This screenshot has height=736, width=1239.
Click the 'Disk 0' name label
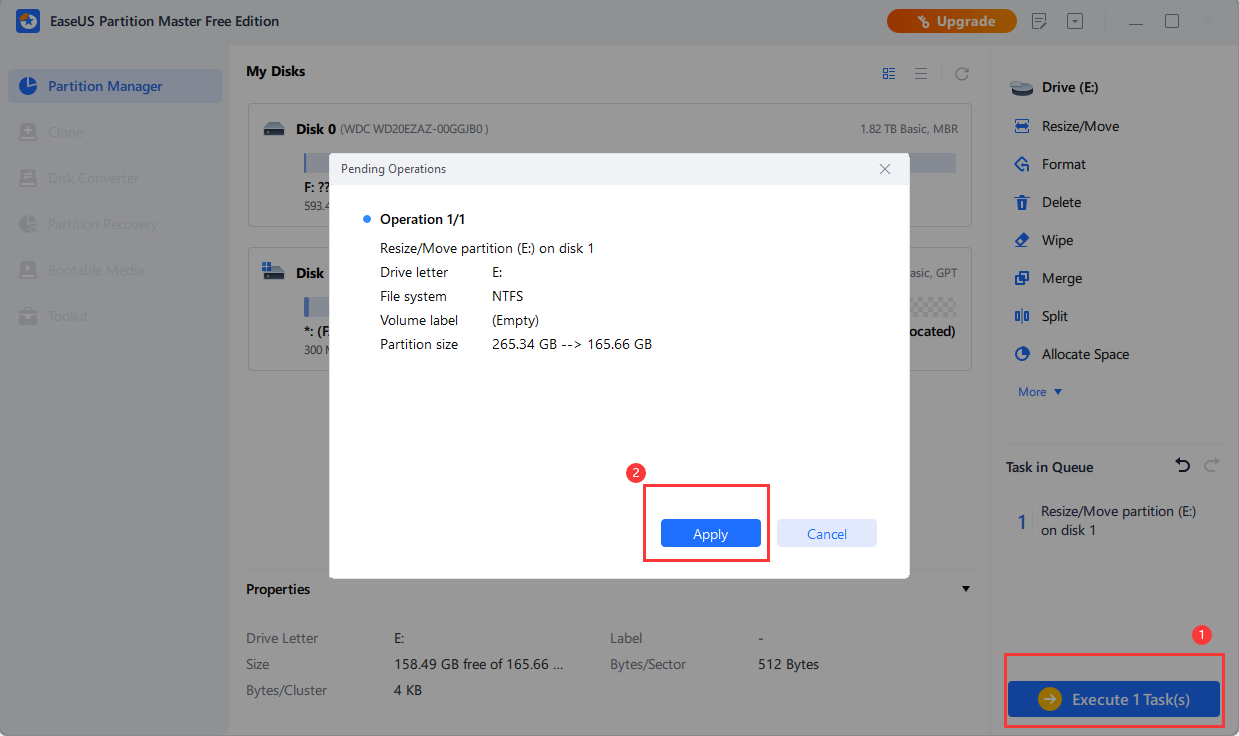tap(316, 129)
